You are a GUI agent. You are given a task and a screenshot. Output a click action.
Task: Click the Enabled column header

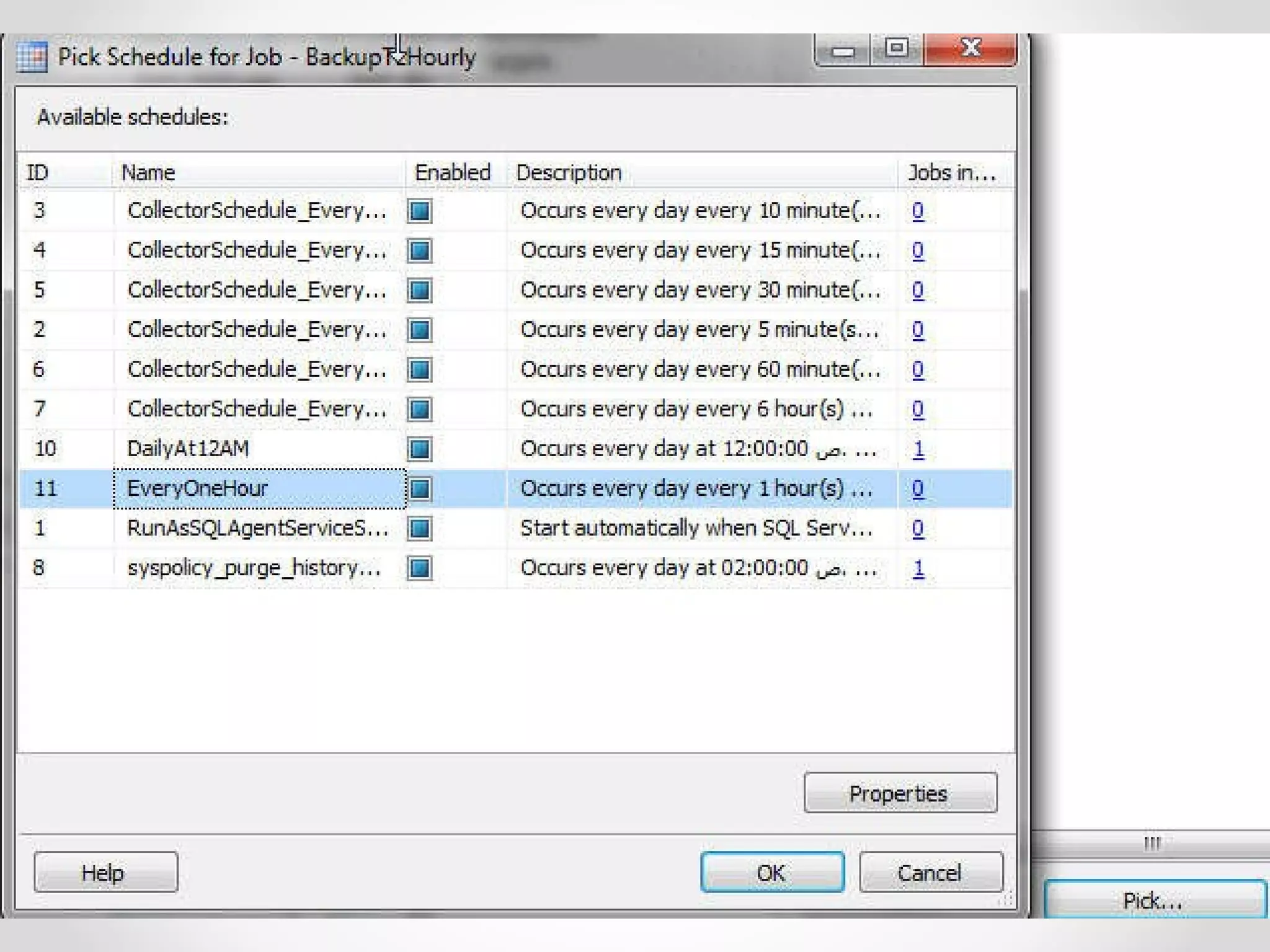coord(454,172)
